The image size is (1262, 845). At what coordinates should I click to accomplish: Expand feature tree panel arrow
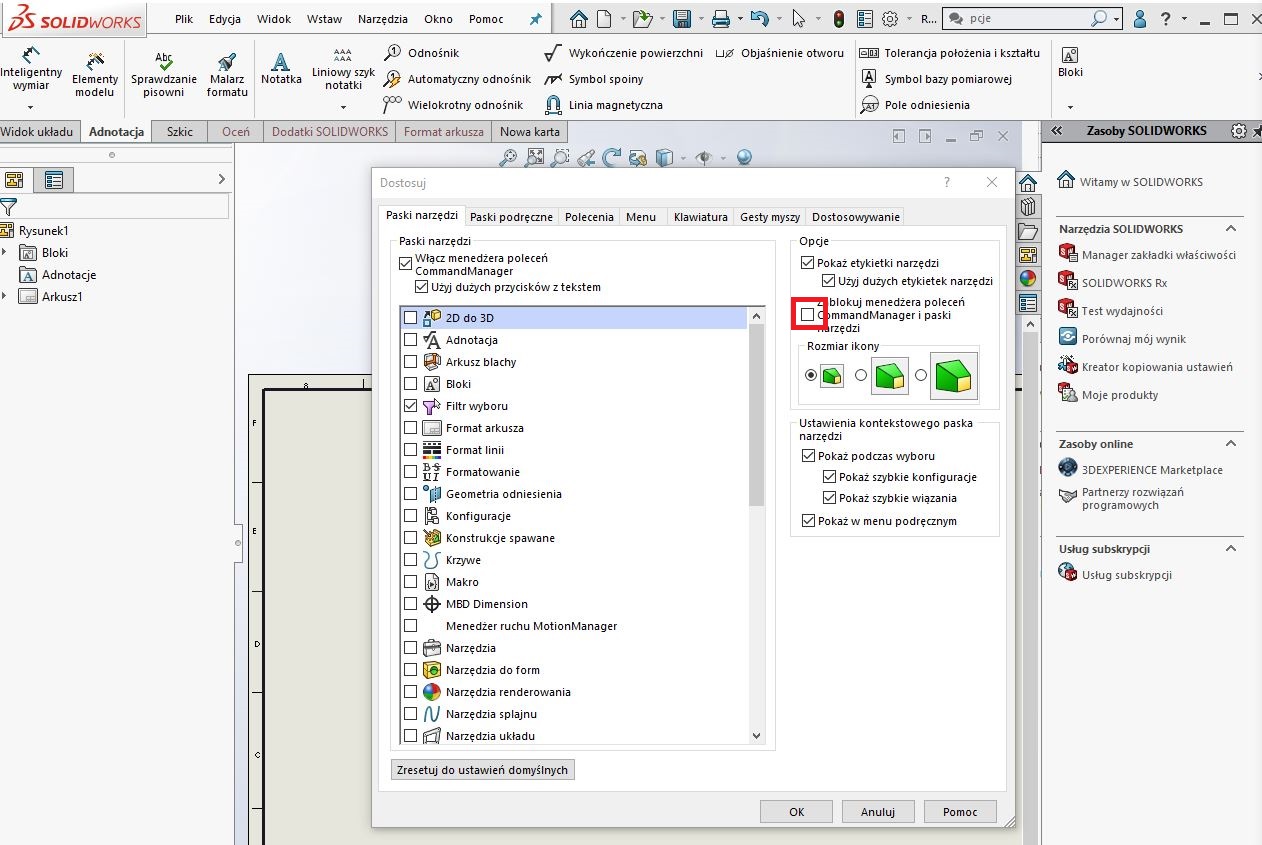tap(221, 179)
